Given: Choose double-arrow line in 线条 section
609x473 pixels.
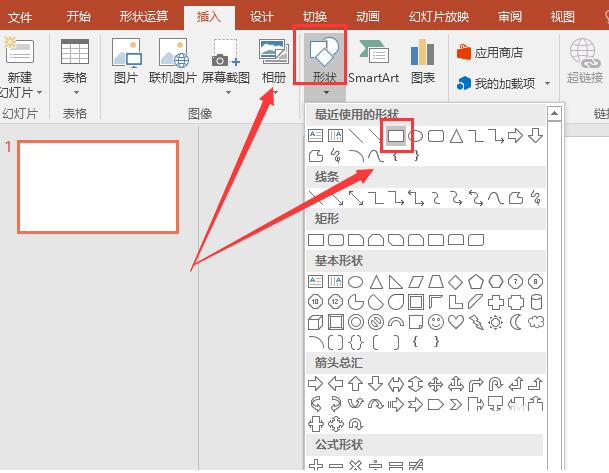Looking at the screenshot, I should tap(356, 198).
